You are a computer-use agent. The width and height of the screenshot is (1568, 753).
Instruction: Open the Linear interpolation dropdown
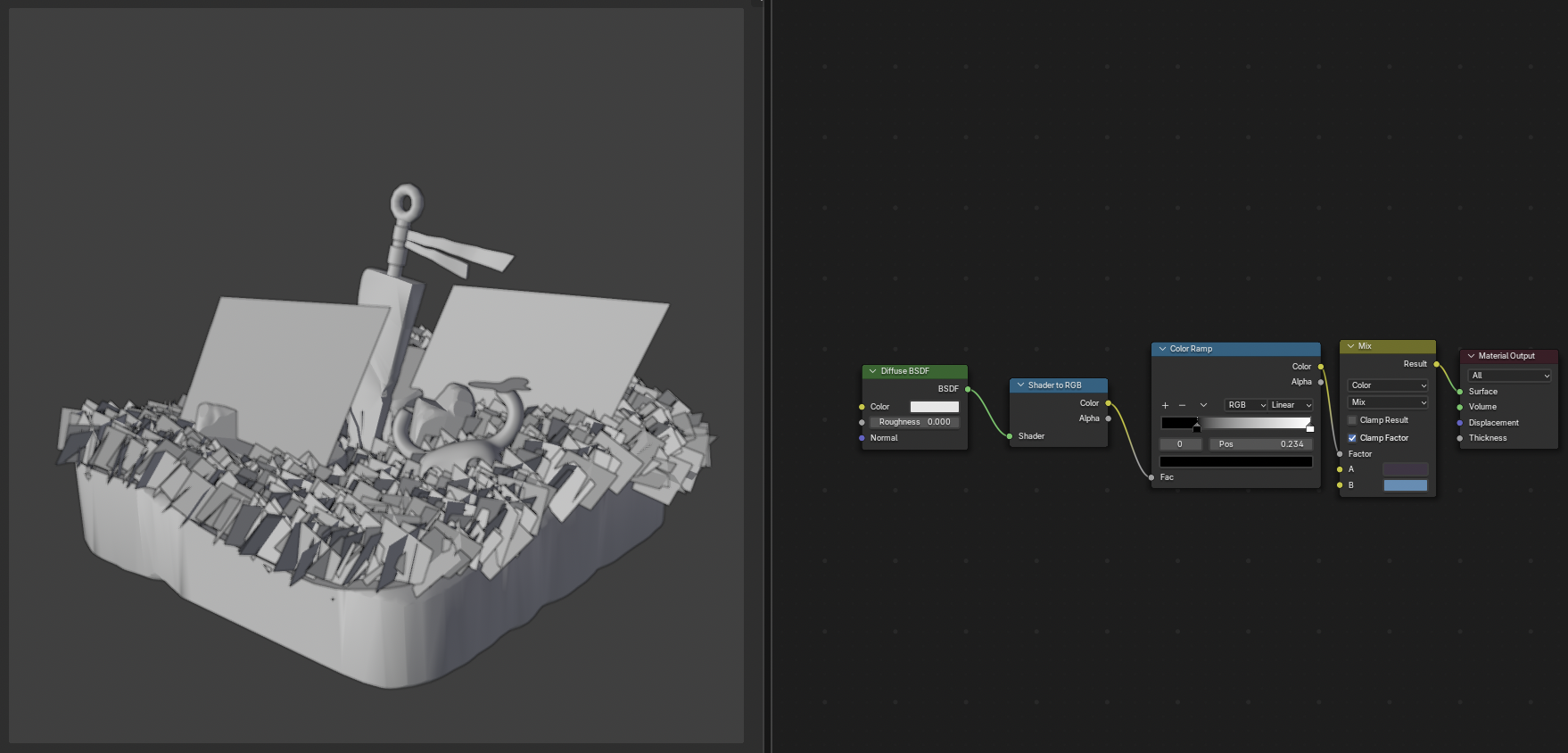click(x=1292, y=405)
